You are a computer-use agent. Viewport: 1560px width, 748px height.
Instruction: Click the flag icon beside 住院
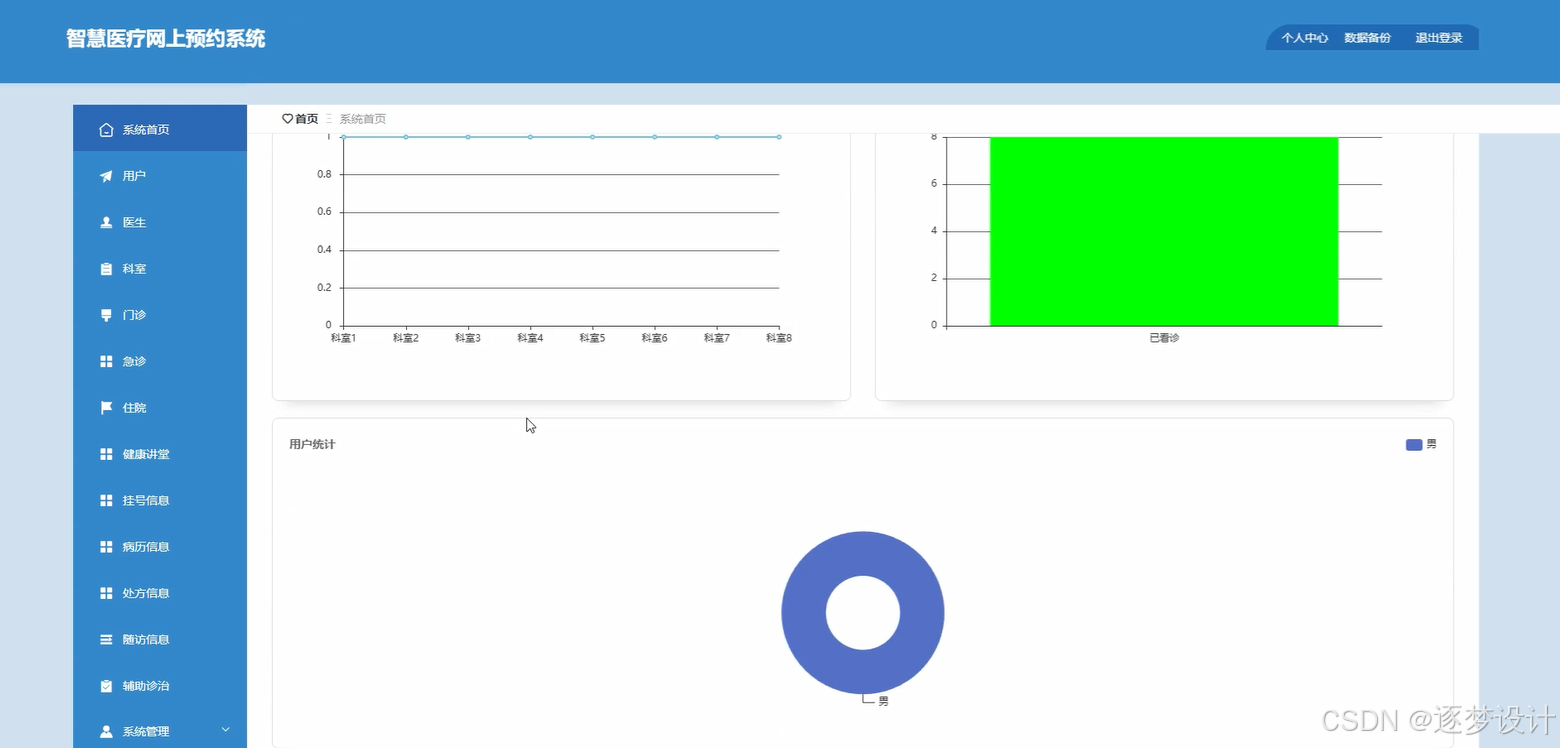pos(106,408)
